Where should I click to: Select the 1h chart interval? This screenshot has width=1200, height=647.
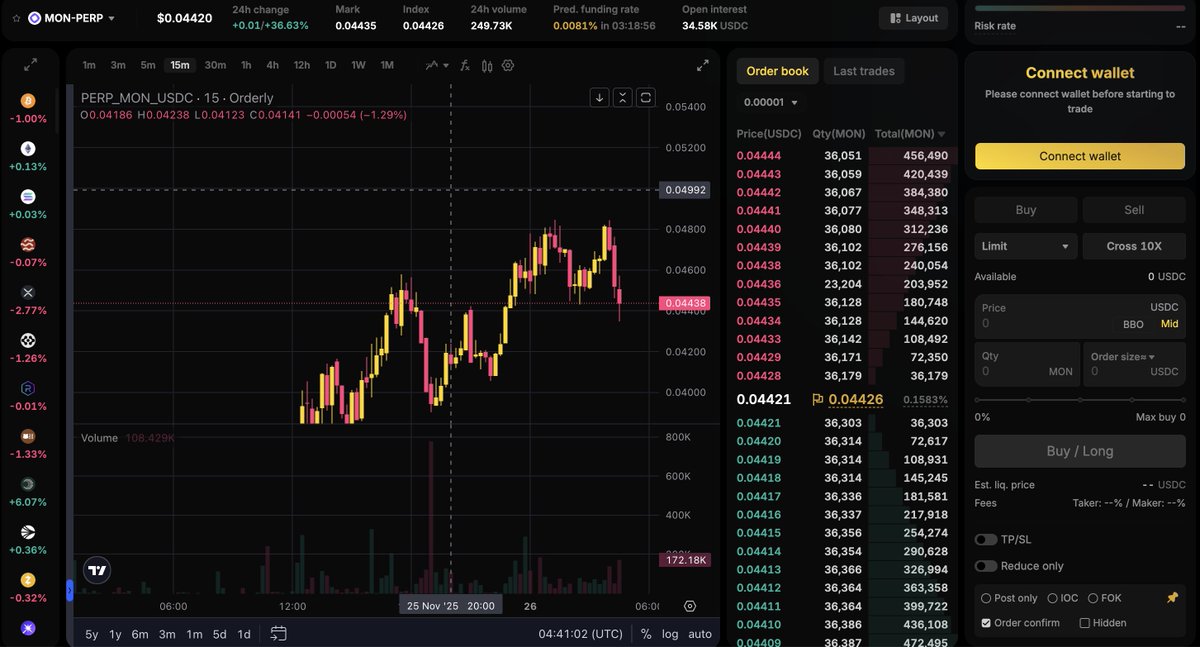click(246, 65)
